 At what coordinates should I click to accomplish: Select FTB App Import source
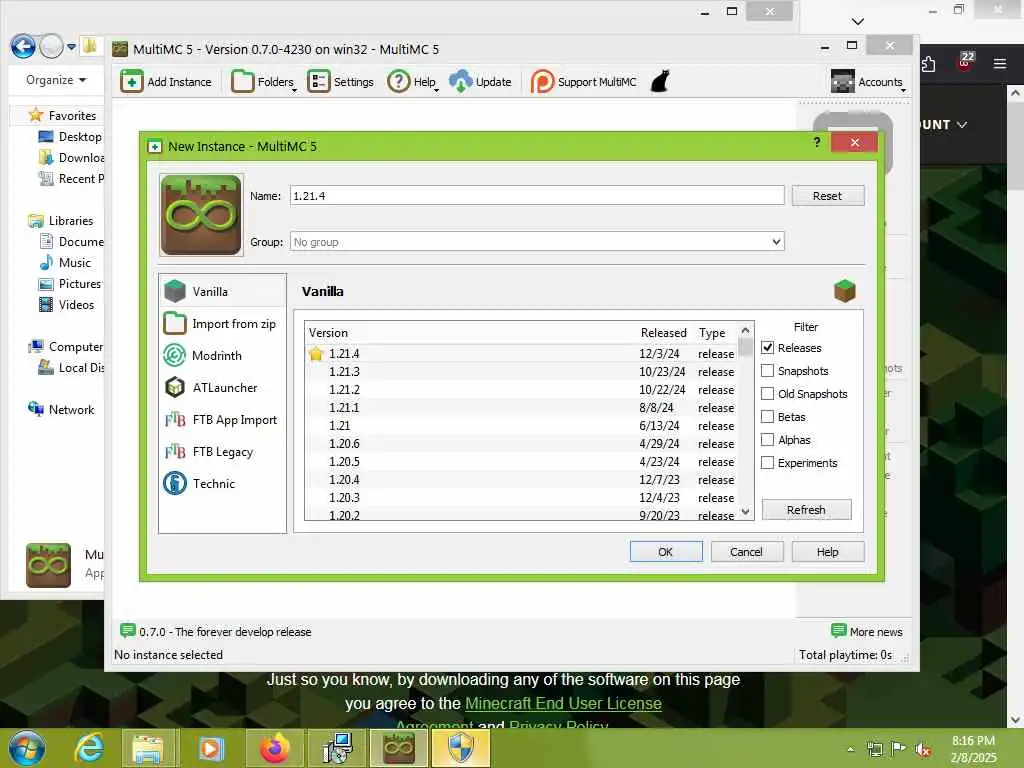pos(222,419)
